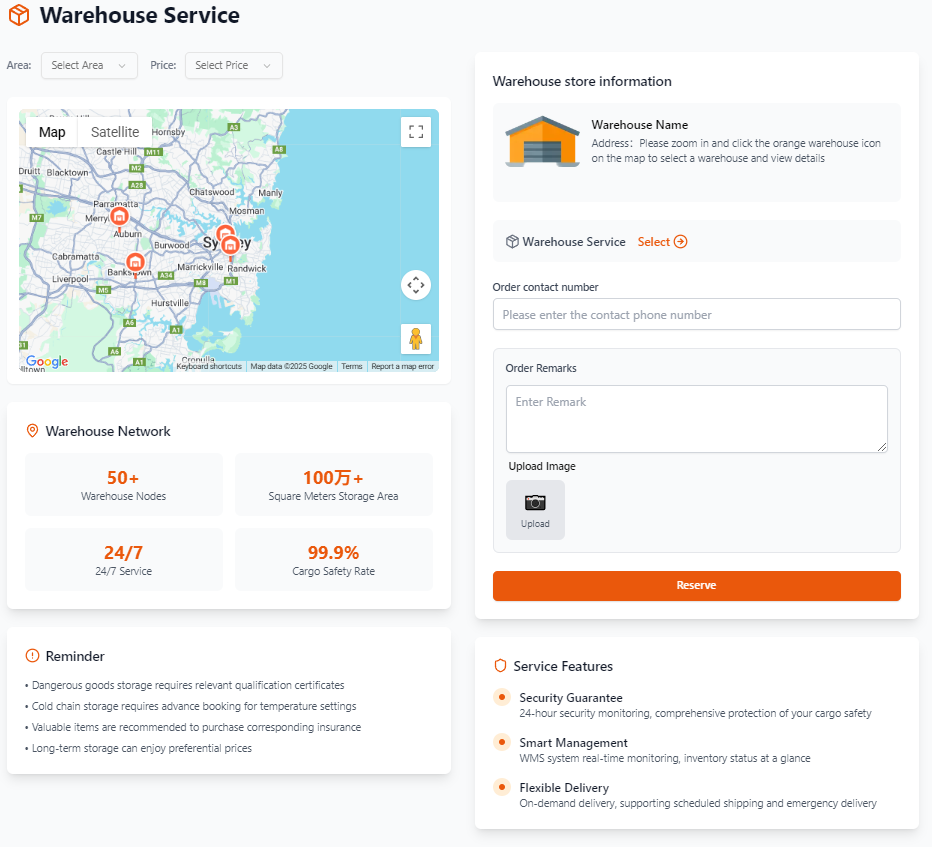Select the Pegman street view icon
The image size is (932, 847).
pyautogui.click(x=416, y=339)
